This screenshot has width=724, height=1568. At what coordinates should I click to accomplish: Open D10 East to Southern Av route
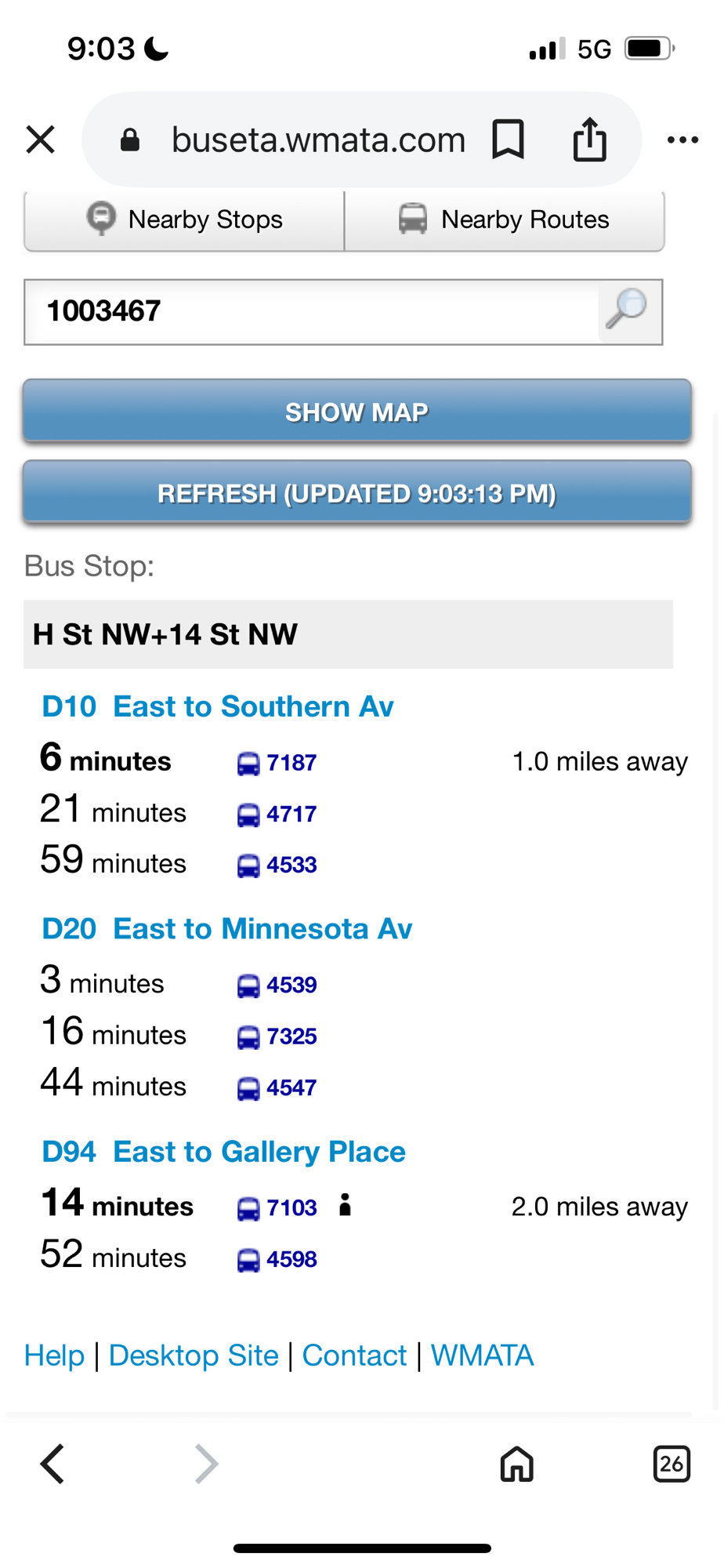[x=218, y=706]
